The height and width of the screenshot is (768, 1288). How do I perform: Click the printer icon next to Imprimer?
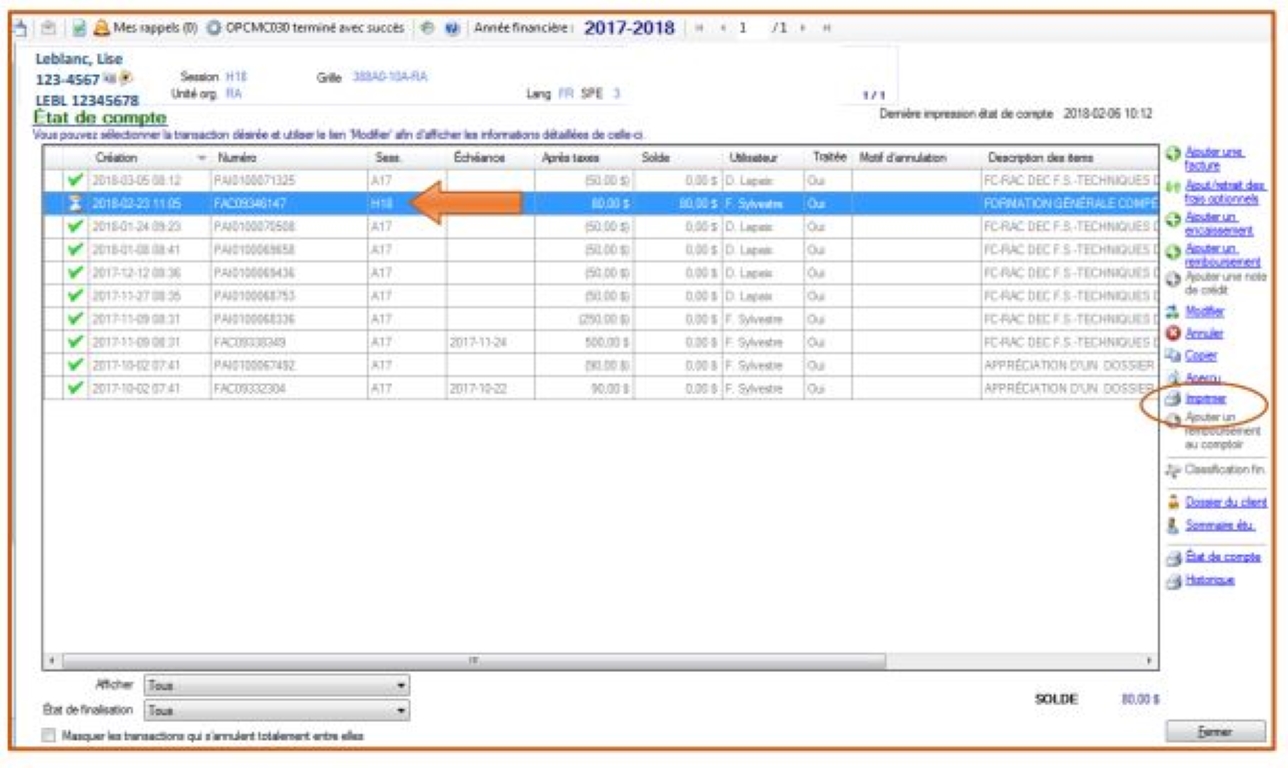[x=1174, y=399]
